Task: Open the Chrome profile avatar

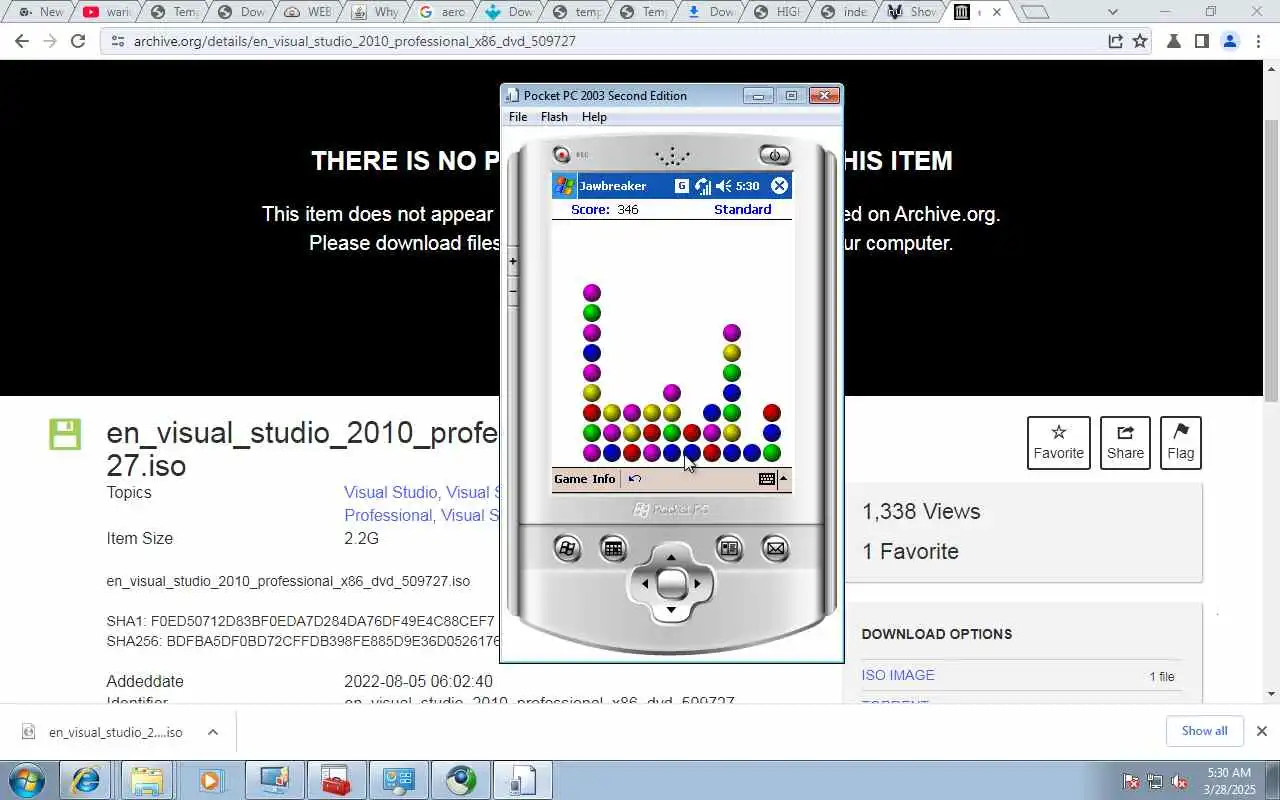Action: point(1230,41)
